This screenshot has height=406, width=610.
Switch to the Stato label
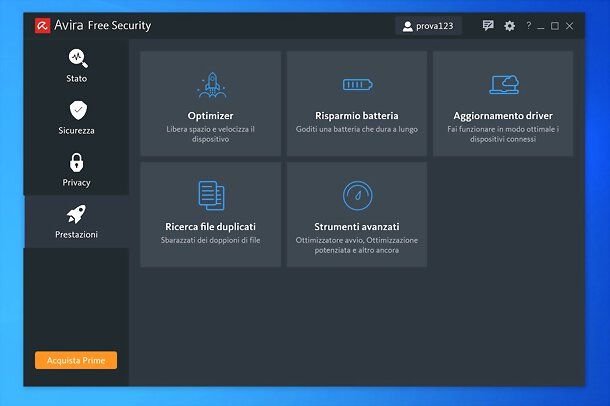click(x=77, y=79)
